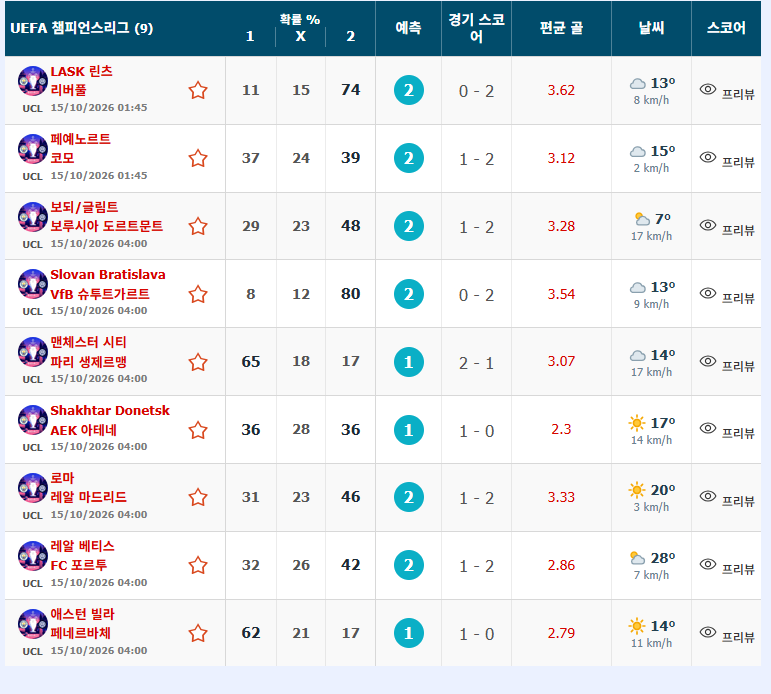Screen dimensions: 771x694
Task: Click the UCL logo beside 보되/글림트
Action: (x=32, y=216)
